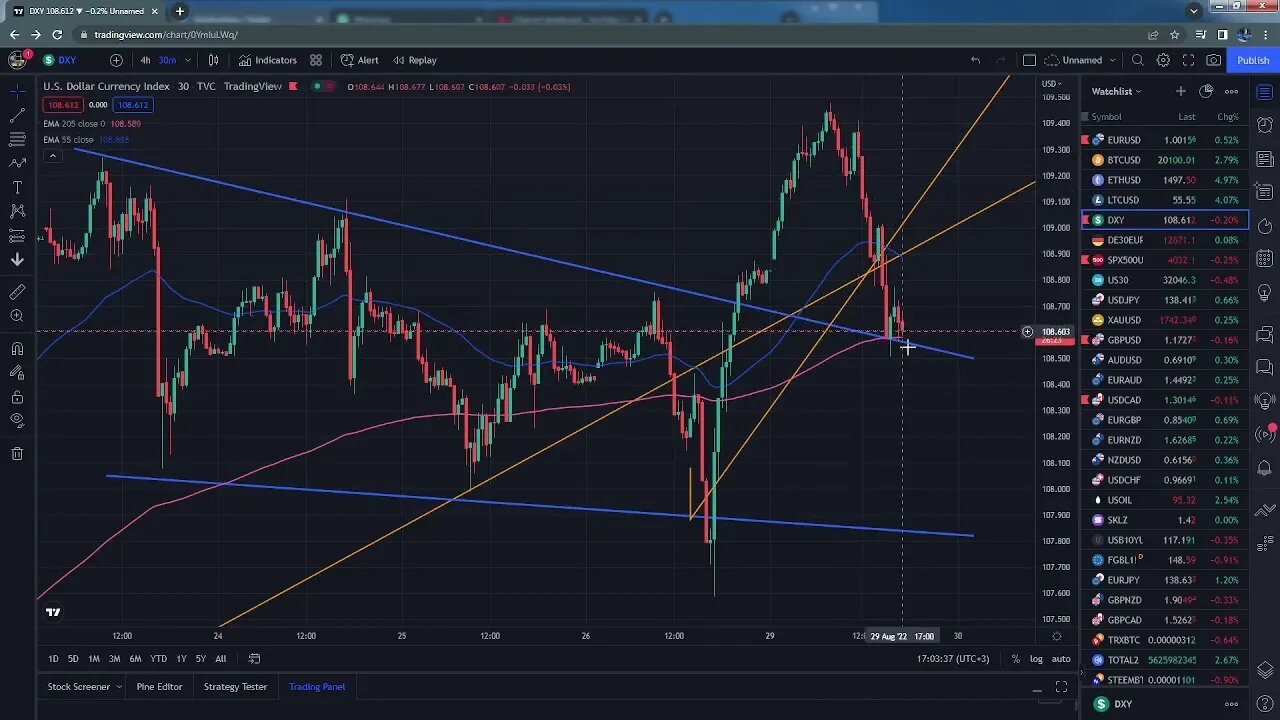Viewport: 1280px width, 720px height.
Task: Select the Text annotation tool
Action: pos(17,187)
